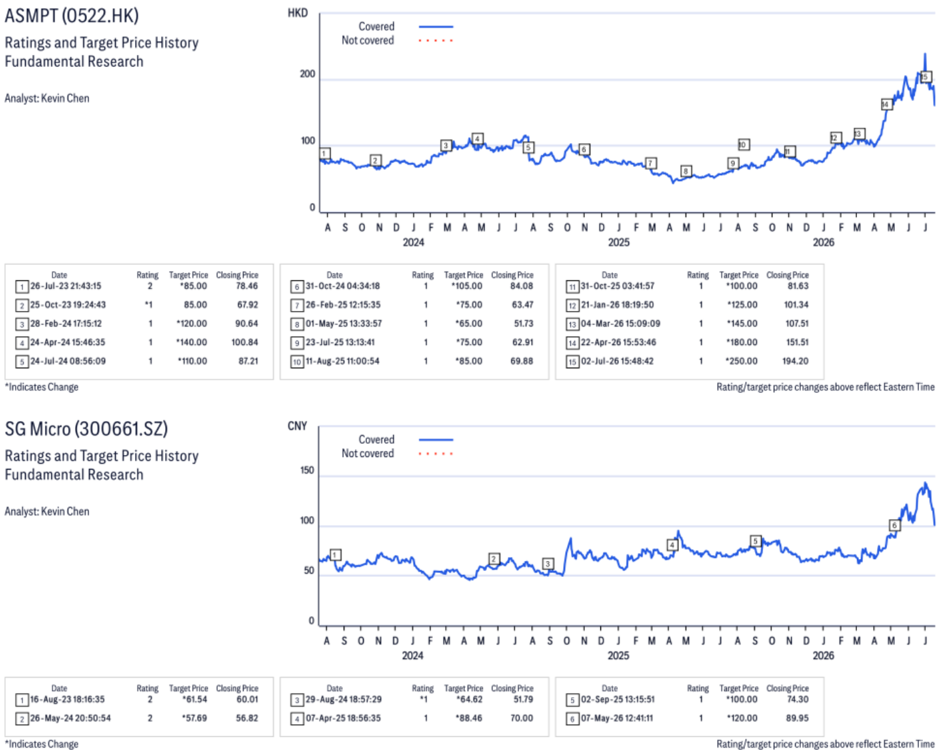Click the target price *88.46
Image resolution: width=939 pixels, height=750 pixels.
coord(469,718)
